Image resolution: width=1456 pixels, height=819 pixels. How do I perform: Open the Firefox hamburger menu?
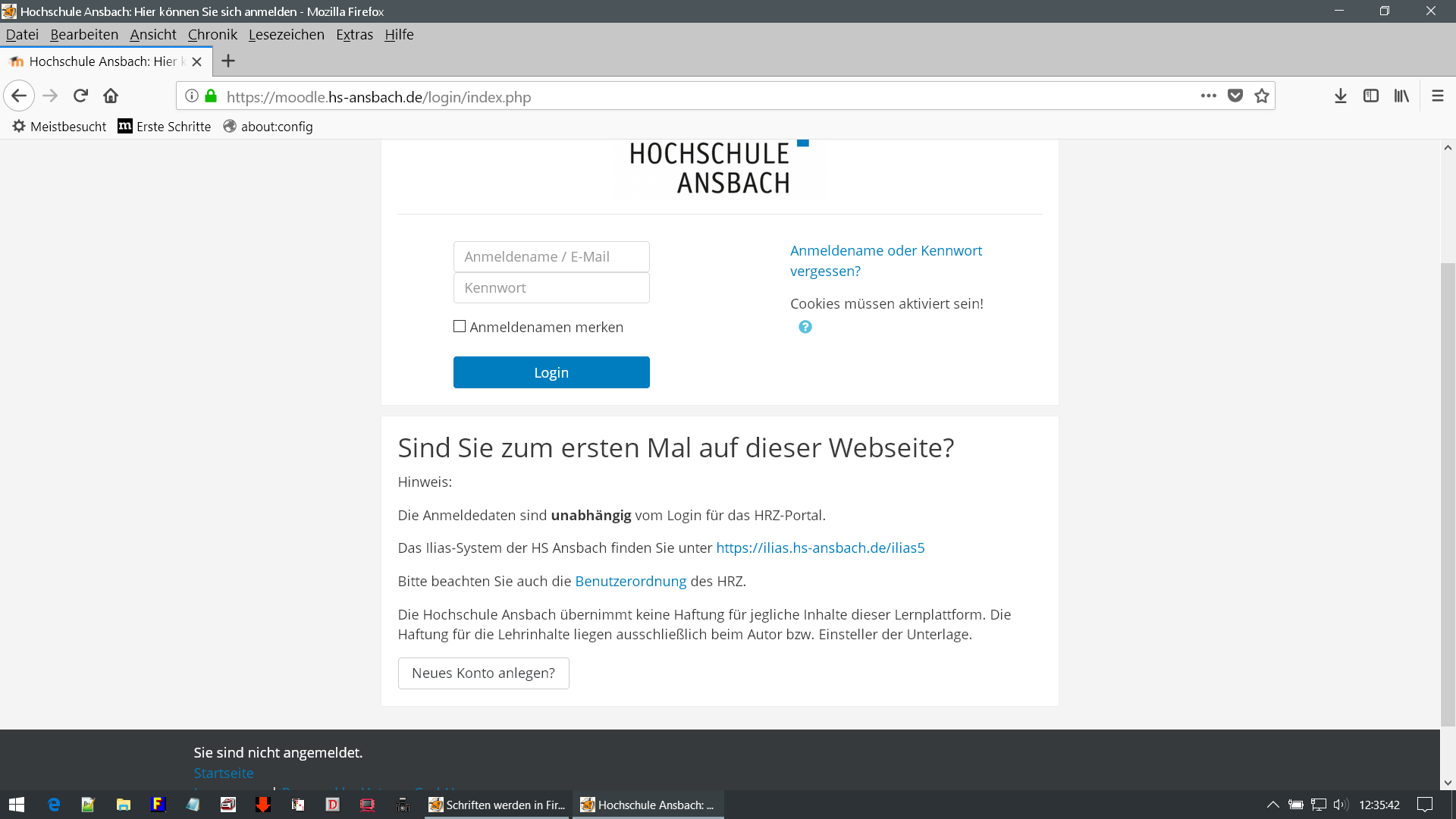tap(1437, 96)
